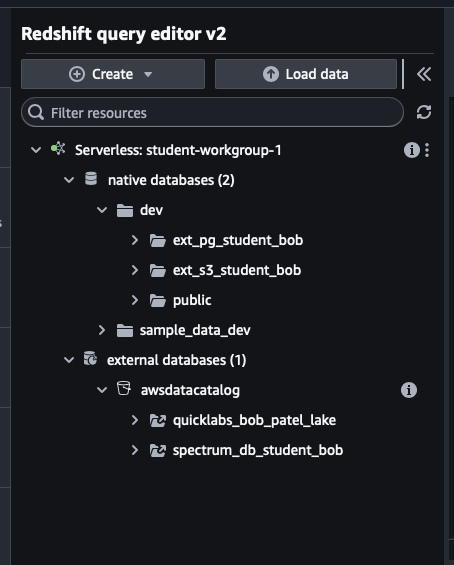Click the magnifier icon in Filter resources

click(36, 112)
